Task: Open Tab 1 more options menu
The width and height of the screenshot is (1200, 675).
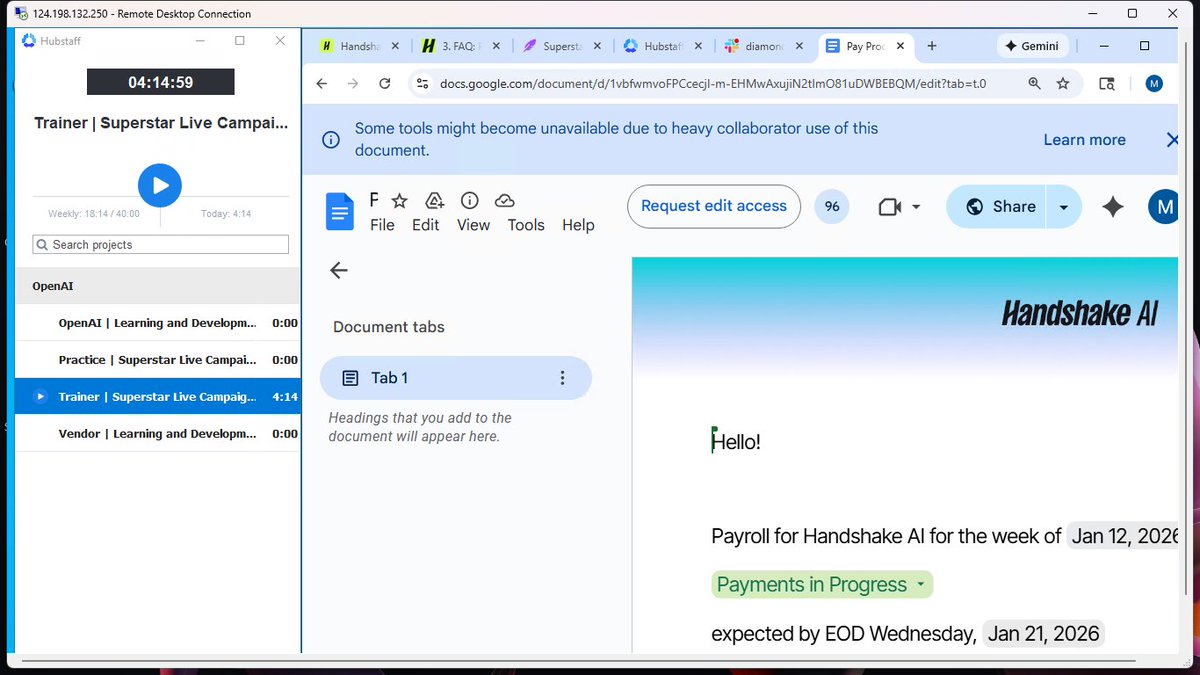Action: coord(562,378)
